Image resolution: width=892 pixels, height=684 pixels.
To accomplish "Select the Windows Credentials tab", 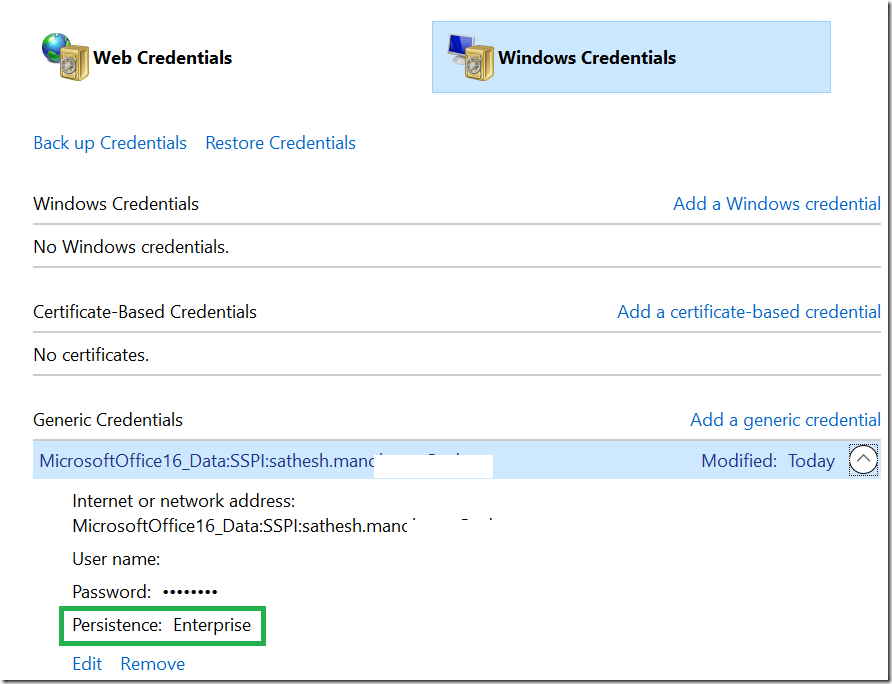I will pos(631,57).
